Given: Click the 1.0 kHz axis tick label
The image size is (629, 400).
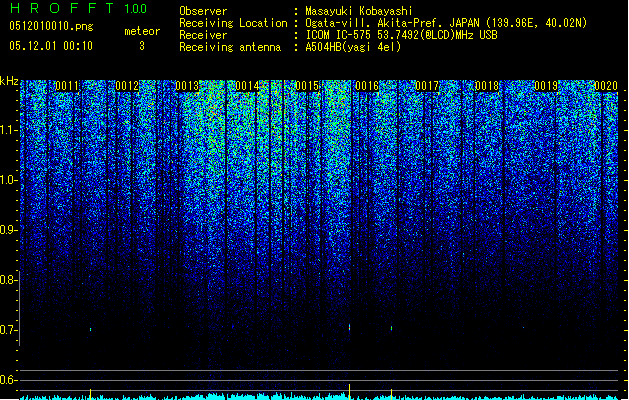Looking at the screenshot, I should (9, 180).
